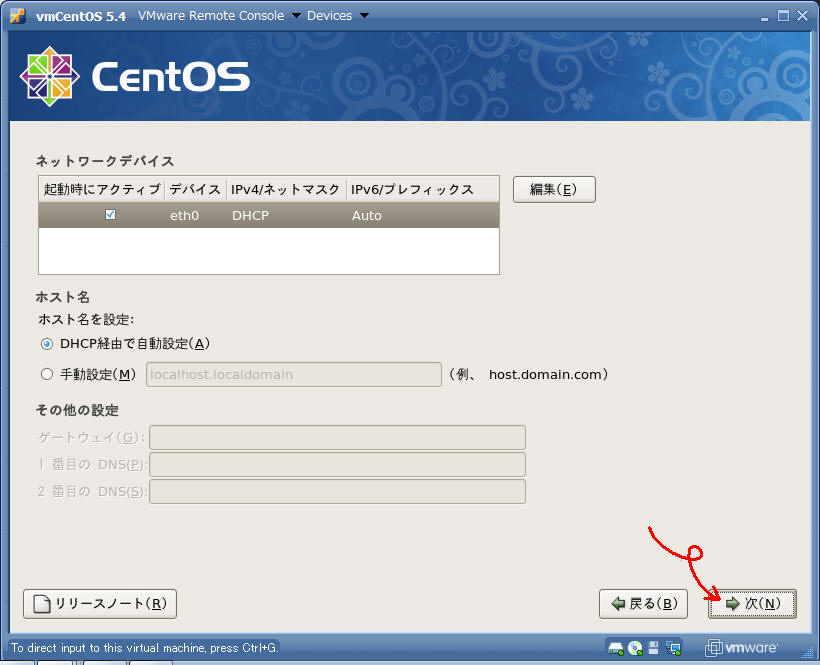Open リリースノート(R) release notes
Image resolution: width=820 pixels, height=665 pixels.
point(100,604)
